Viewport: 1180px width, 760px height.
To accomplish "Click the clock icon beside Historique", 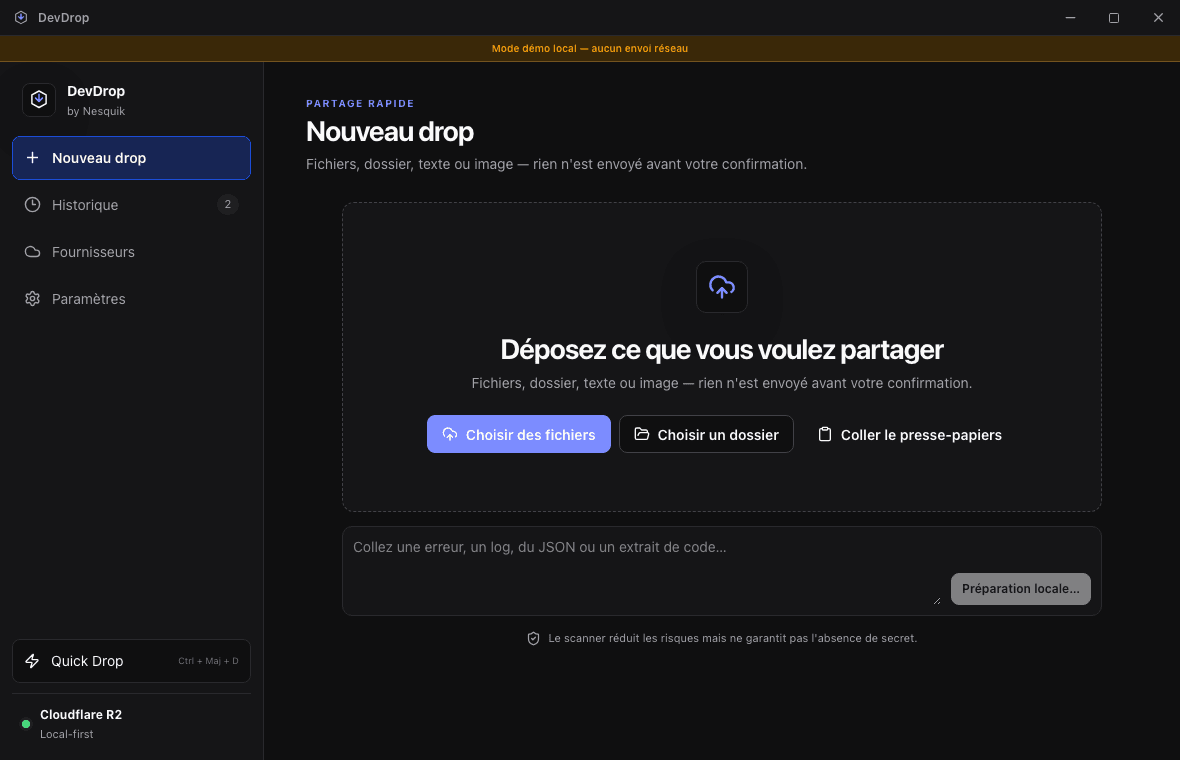I will 32,205.
